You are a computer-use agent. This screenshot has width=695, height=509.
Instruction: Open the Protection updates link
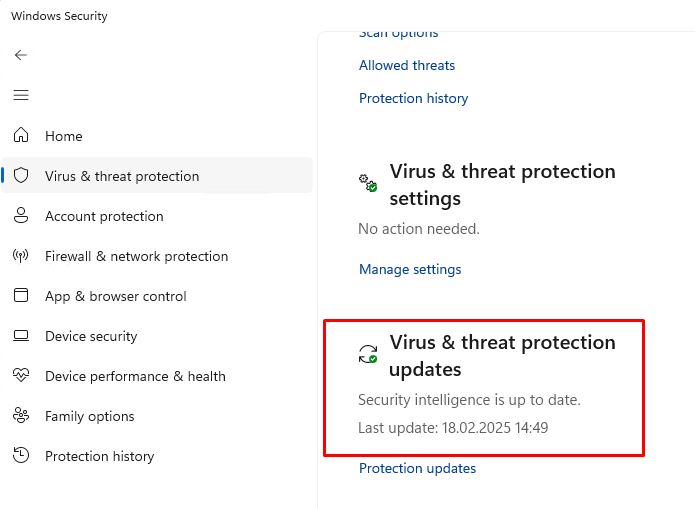click(x=418, y=468)
